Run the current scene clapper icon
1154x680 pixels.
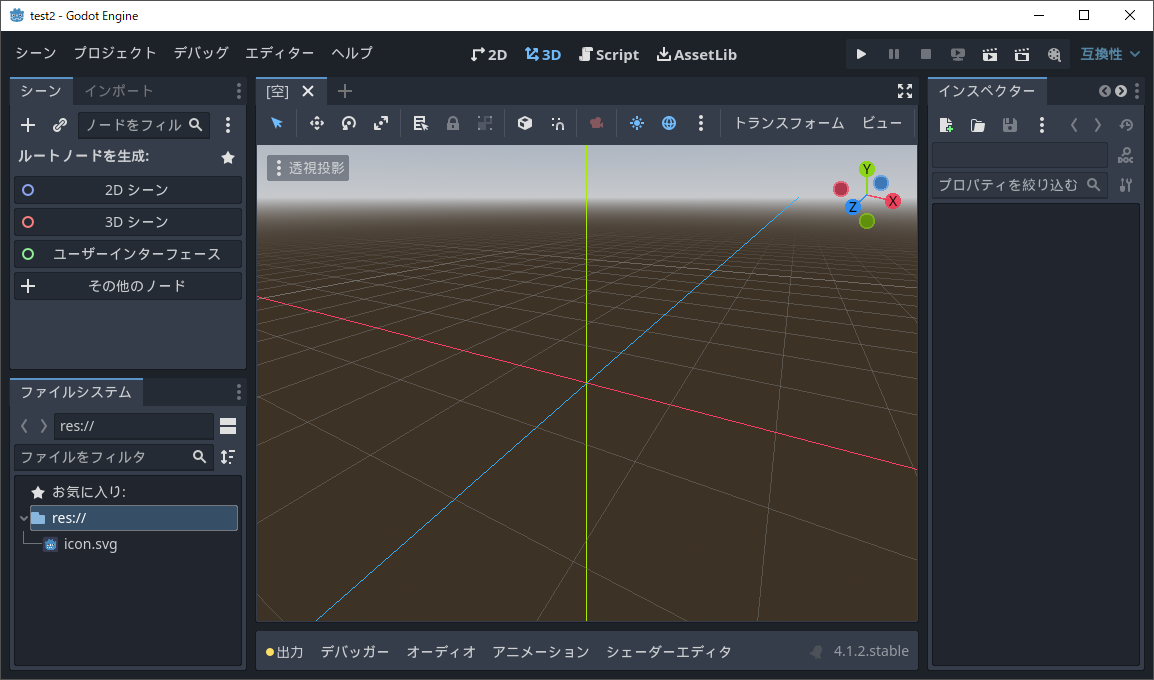[990, 54]
